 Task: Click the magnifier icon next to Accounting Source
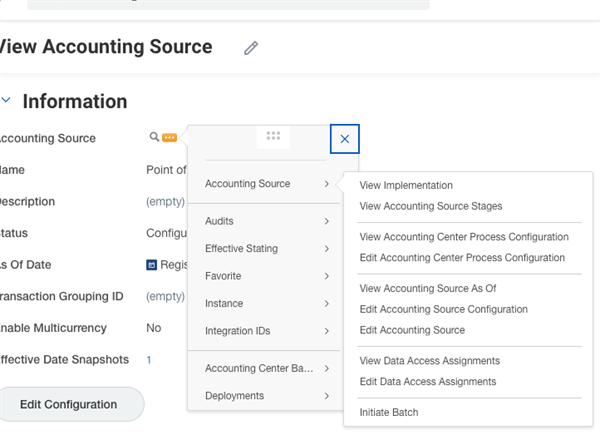point(154,137)
